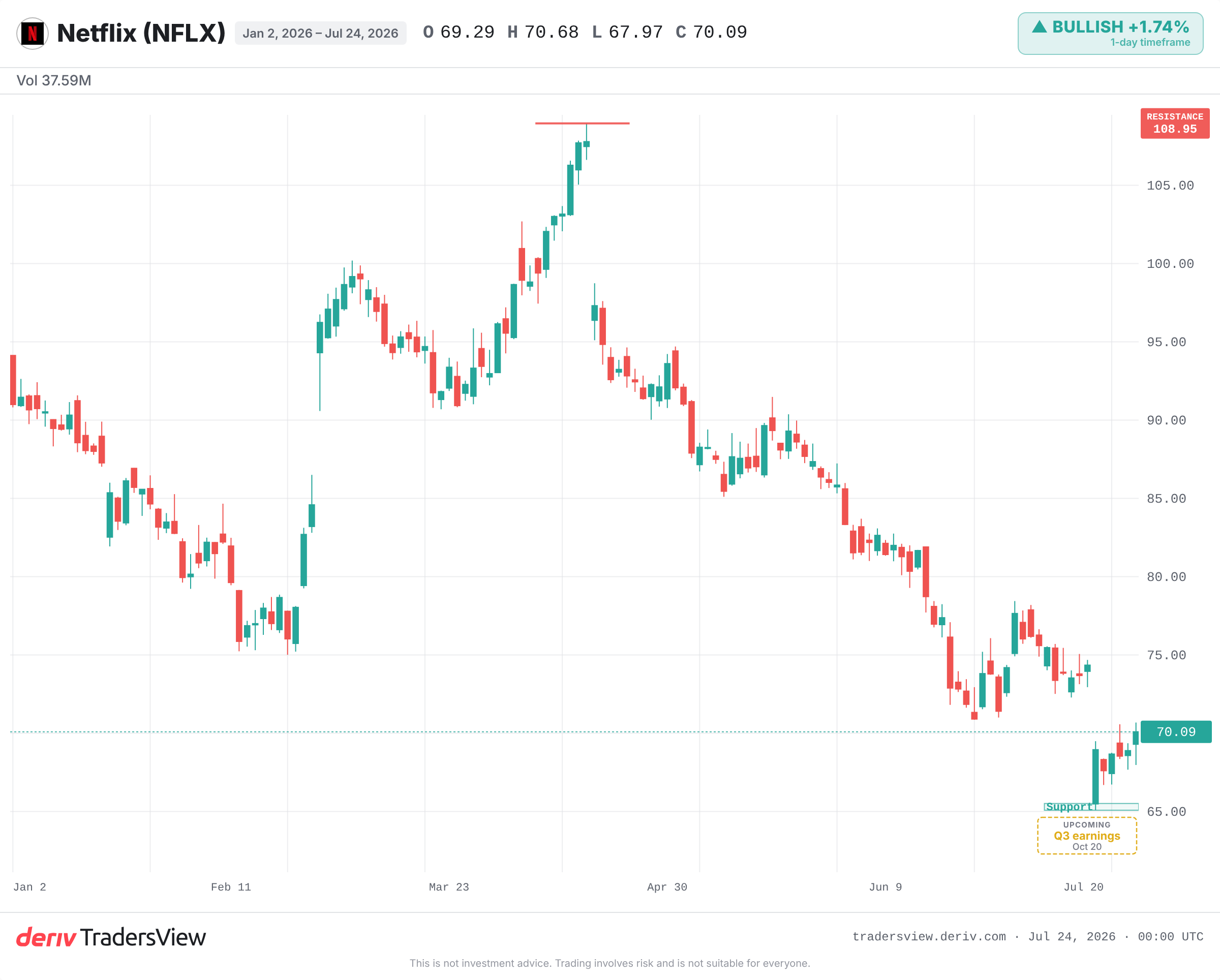
Task: Click the Feb 11 date axis label
Action: tap(231, 887)
